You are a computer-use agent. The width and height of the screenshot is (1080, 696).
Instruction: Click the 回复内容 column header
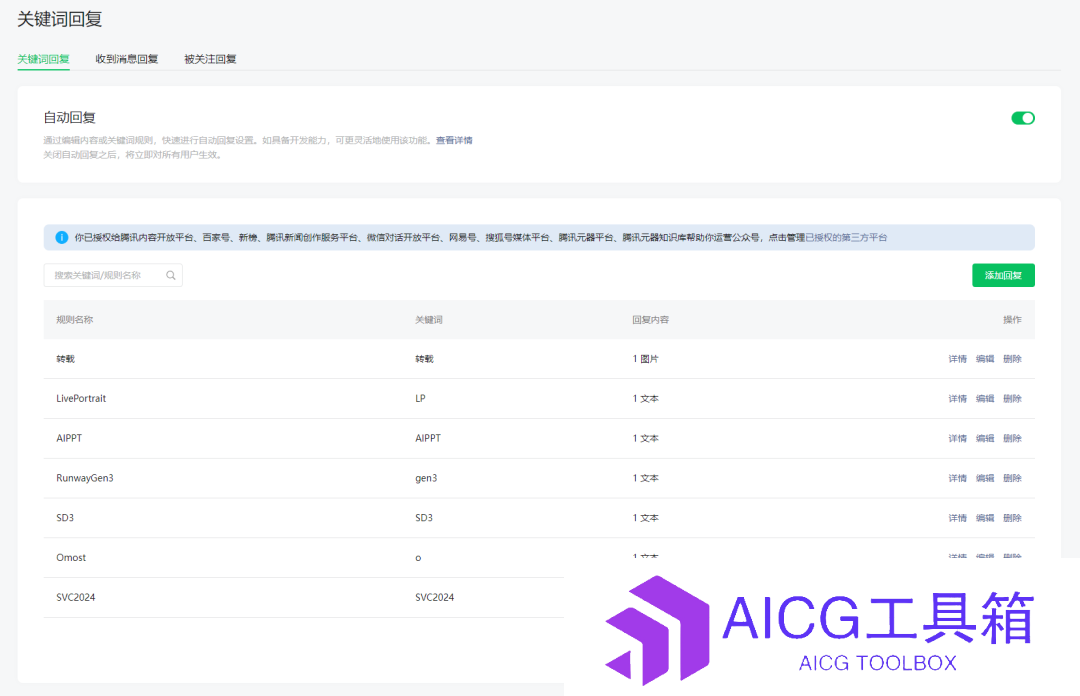pos(650,320)
